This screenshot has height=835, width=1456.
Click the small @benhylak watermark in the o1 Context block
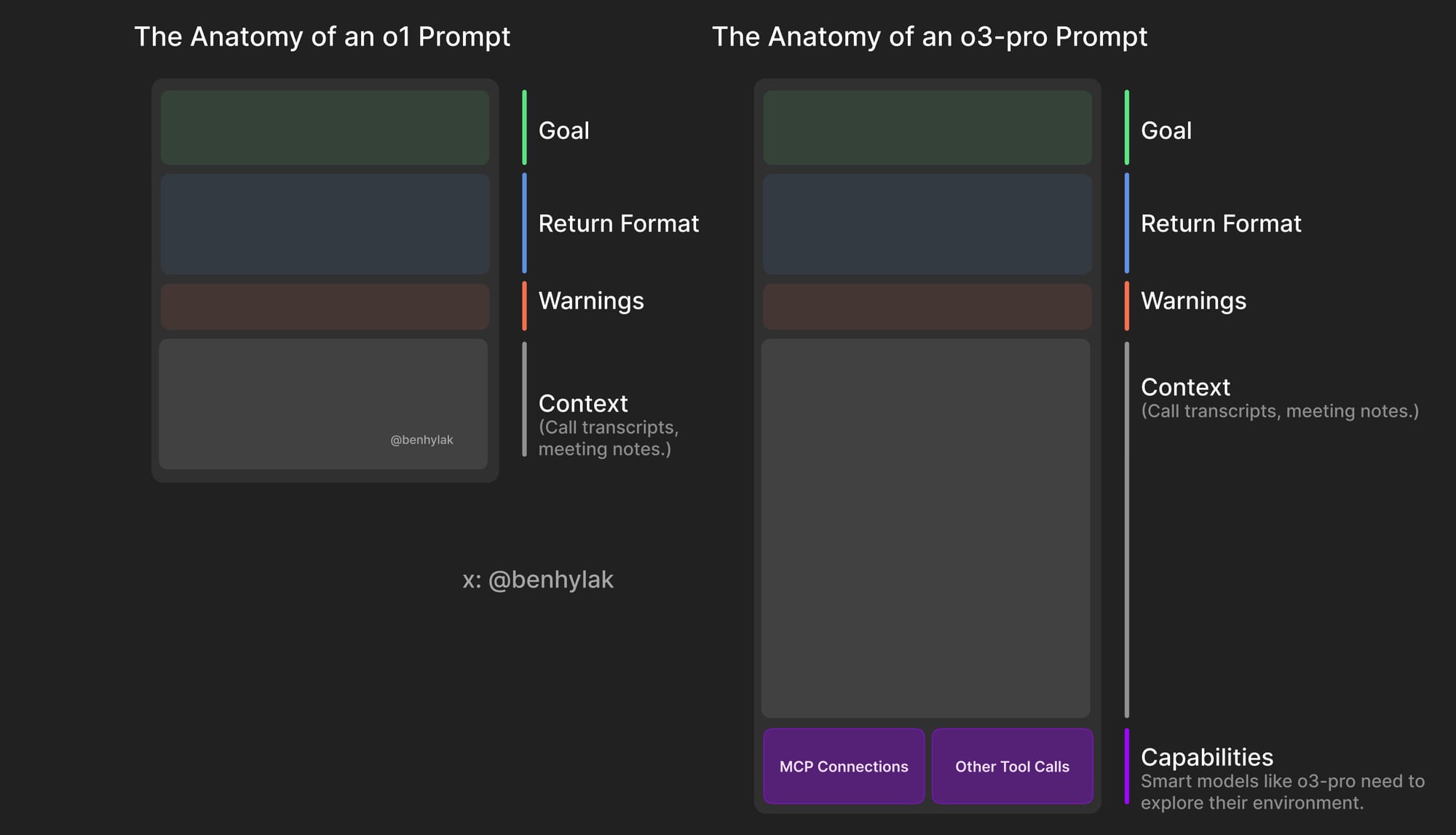(422, 440)
